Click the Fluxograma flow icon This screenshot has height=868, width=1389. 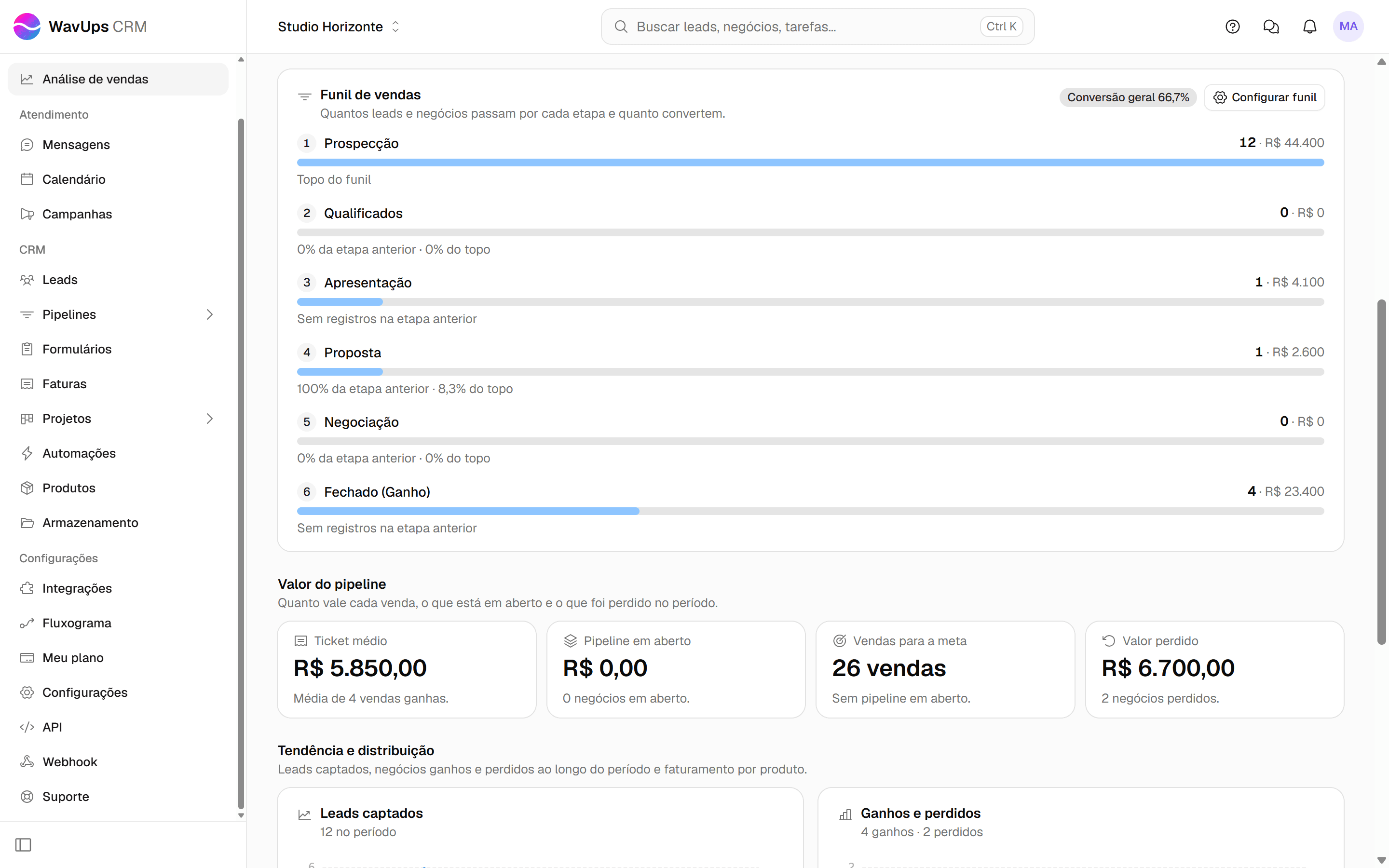(27, 624)
